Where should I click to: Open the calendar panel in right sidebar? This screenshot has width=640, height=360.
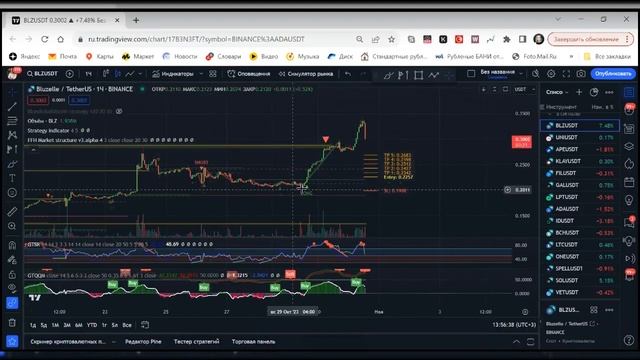click(629, 182)
